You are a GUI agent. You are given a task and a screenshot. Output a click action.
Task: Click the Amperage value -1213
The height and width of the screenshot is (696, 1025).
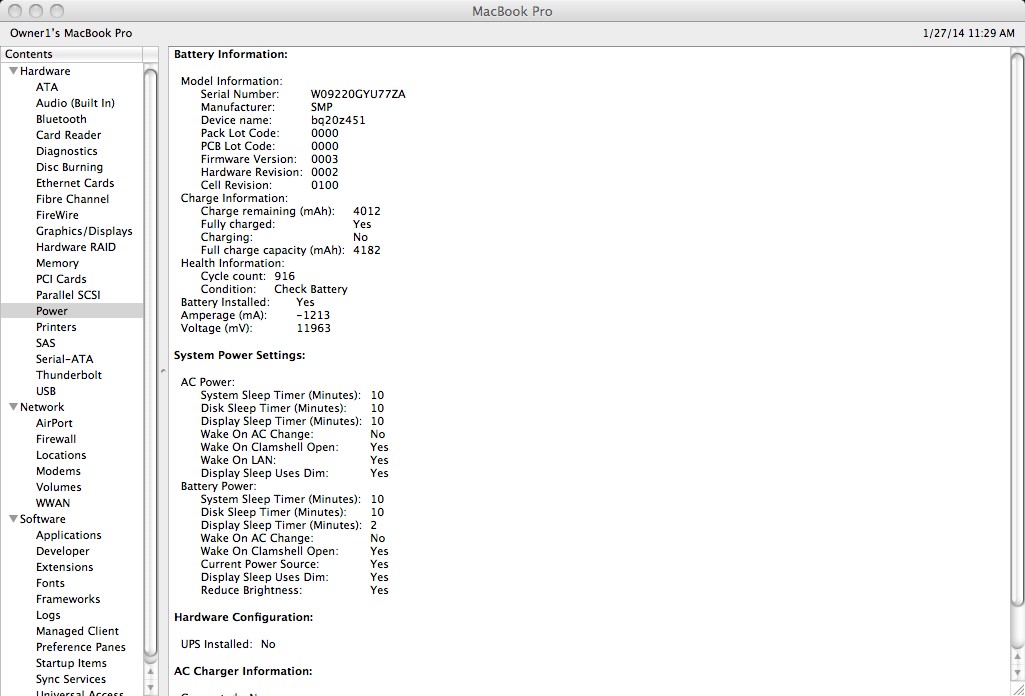[313, 315]
